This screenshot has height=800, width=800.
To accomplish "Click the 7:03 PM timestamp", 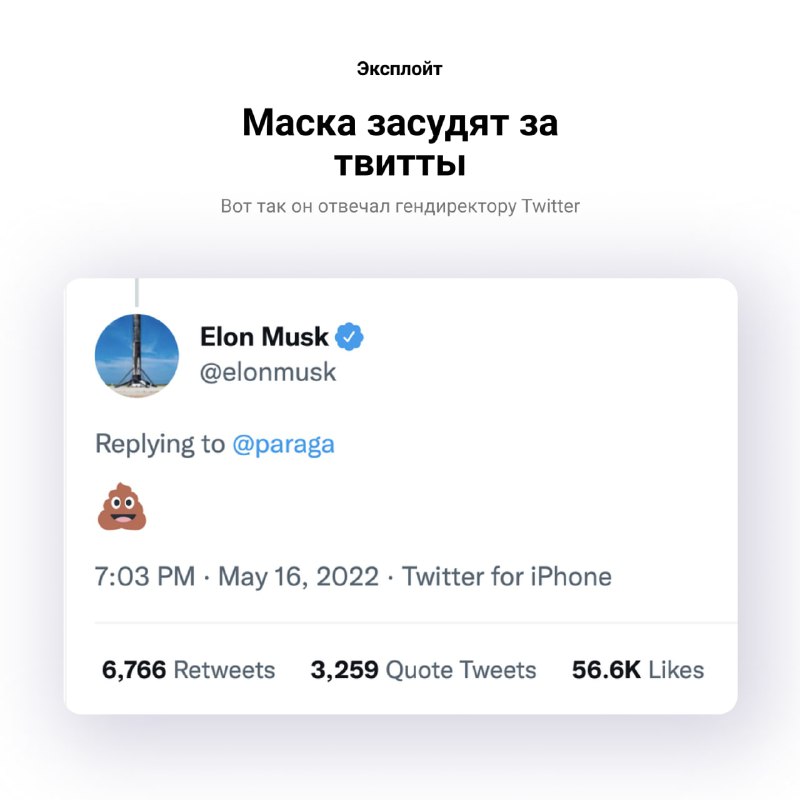I will 144,577.
